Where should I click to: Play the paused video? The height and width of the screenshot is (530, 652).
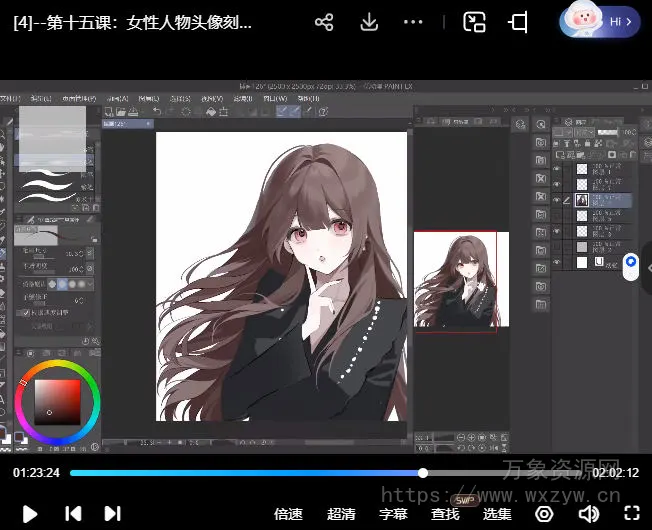[30, 514]
